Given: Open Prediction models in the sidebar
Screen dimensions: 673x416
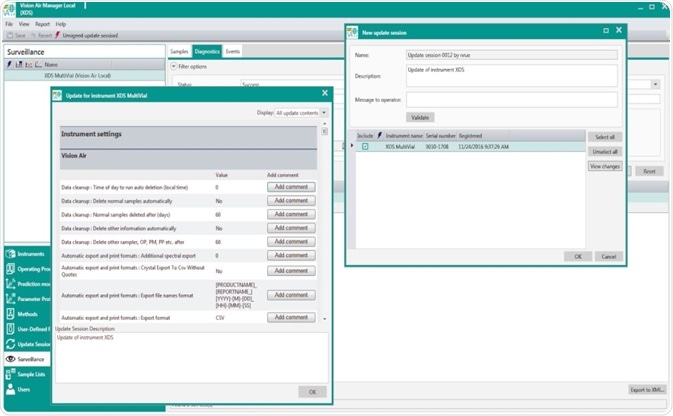Looking at the screenshot, I should [x=27, y=284].
